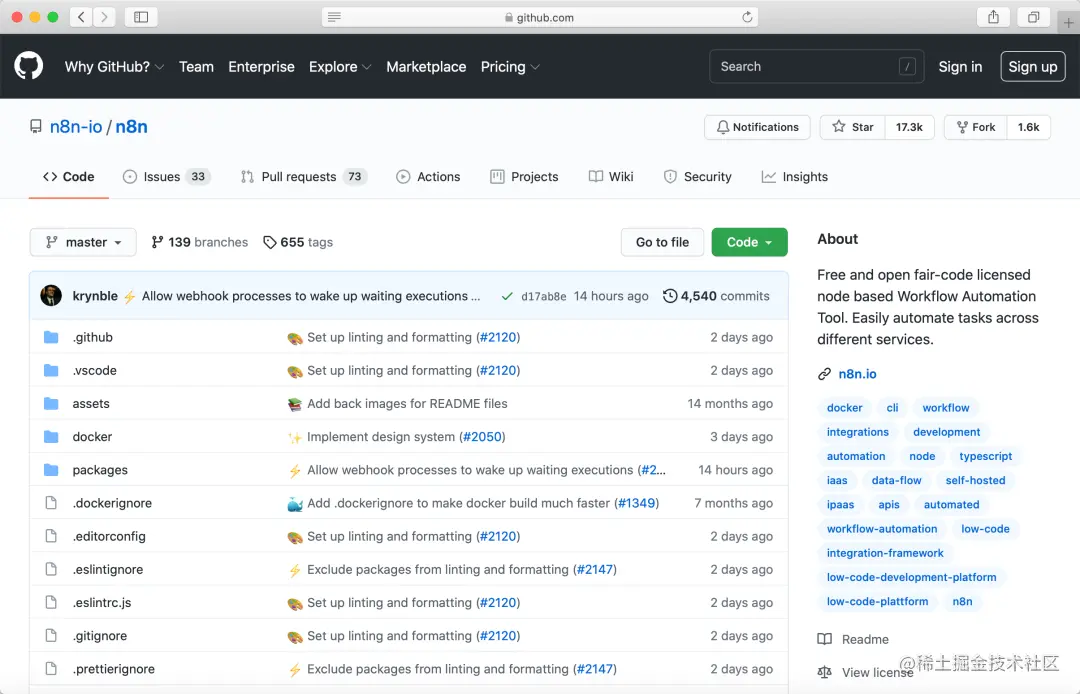1080x694 pixels.
Task: Go to the Projects tab
Action: coord(524,177)
